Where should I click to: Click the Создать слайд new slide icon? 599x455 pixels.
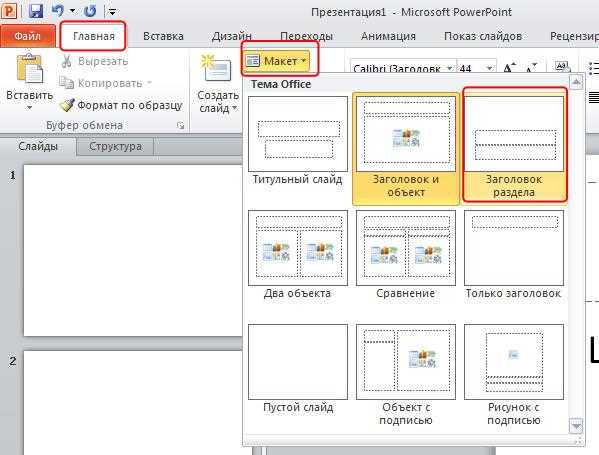(x=217, y=69)
